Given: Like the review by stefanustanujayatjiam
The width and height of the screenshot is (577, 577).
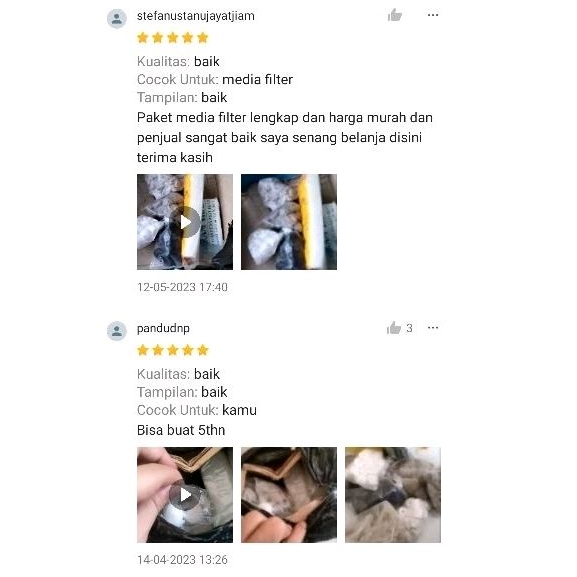Looking at the screenshot, I should pyautogui.click(x=394, y=15).
